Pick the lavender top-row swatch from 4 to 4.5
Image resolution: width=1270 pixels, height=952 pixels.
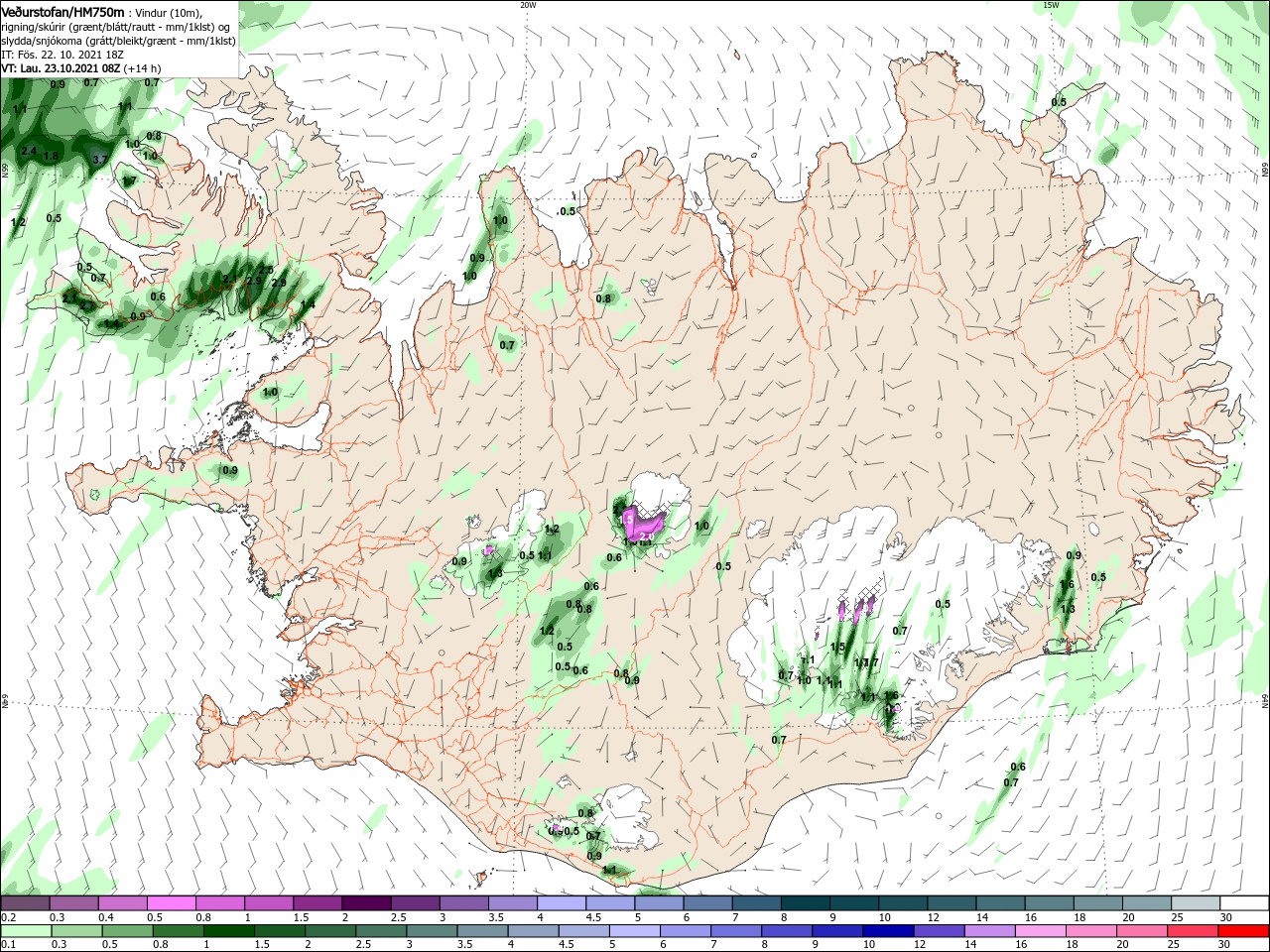point(562,903)
